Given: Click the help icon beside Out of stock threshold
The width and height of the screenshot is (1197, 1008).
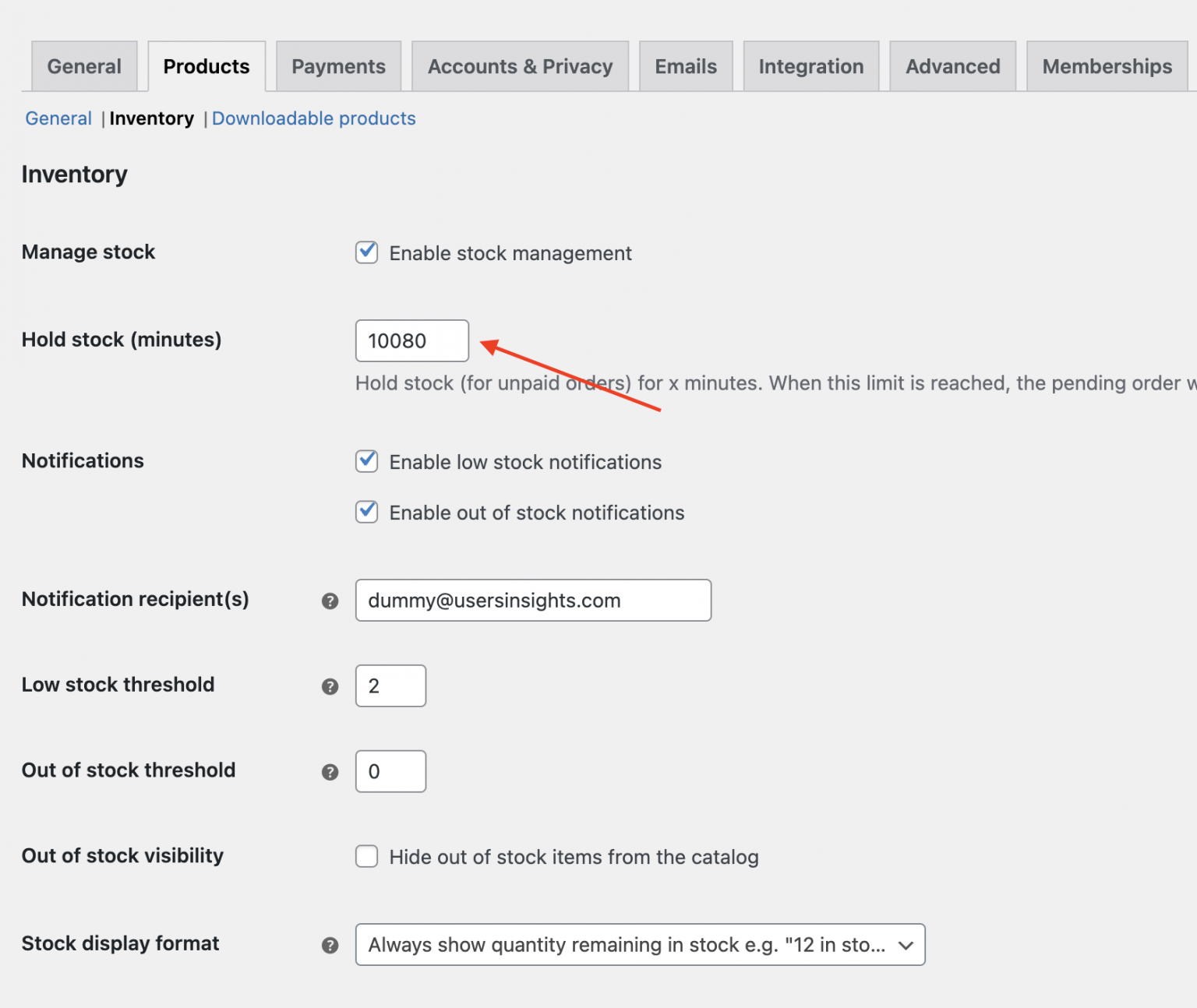Looking at the screenshot, I should (x=330, y=772).
